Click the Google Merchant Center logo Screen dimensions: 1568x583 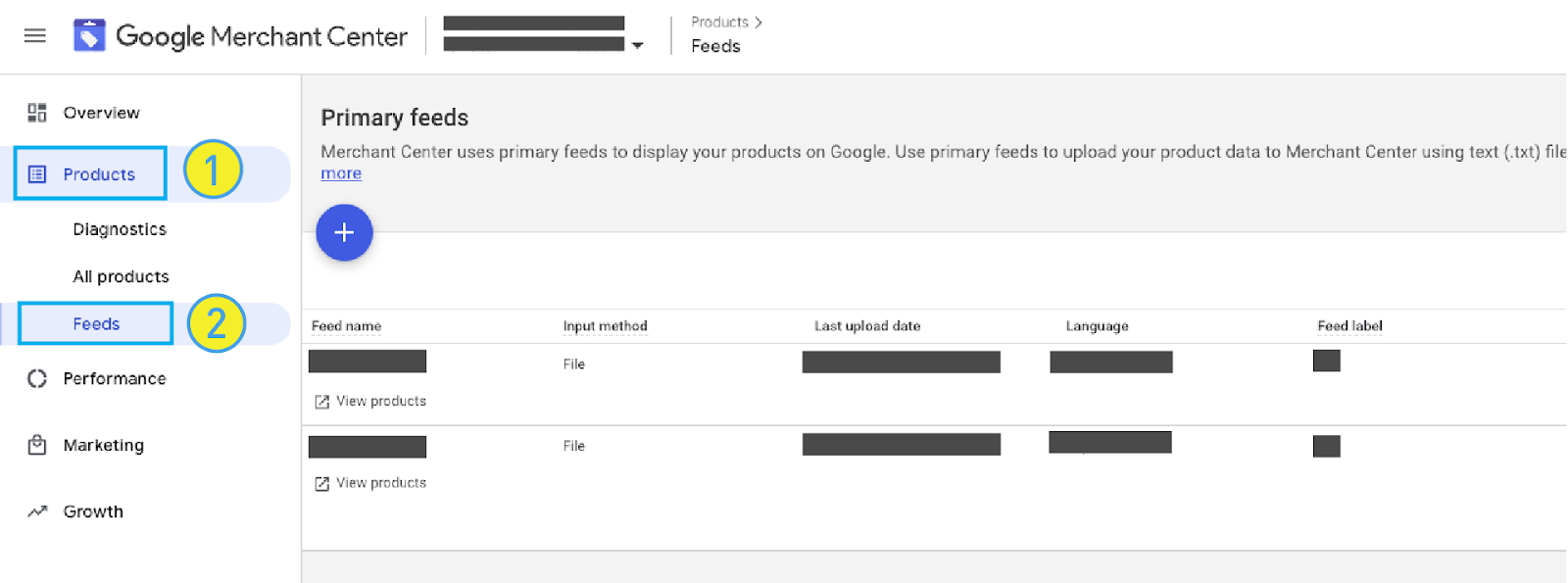point(89,36)
